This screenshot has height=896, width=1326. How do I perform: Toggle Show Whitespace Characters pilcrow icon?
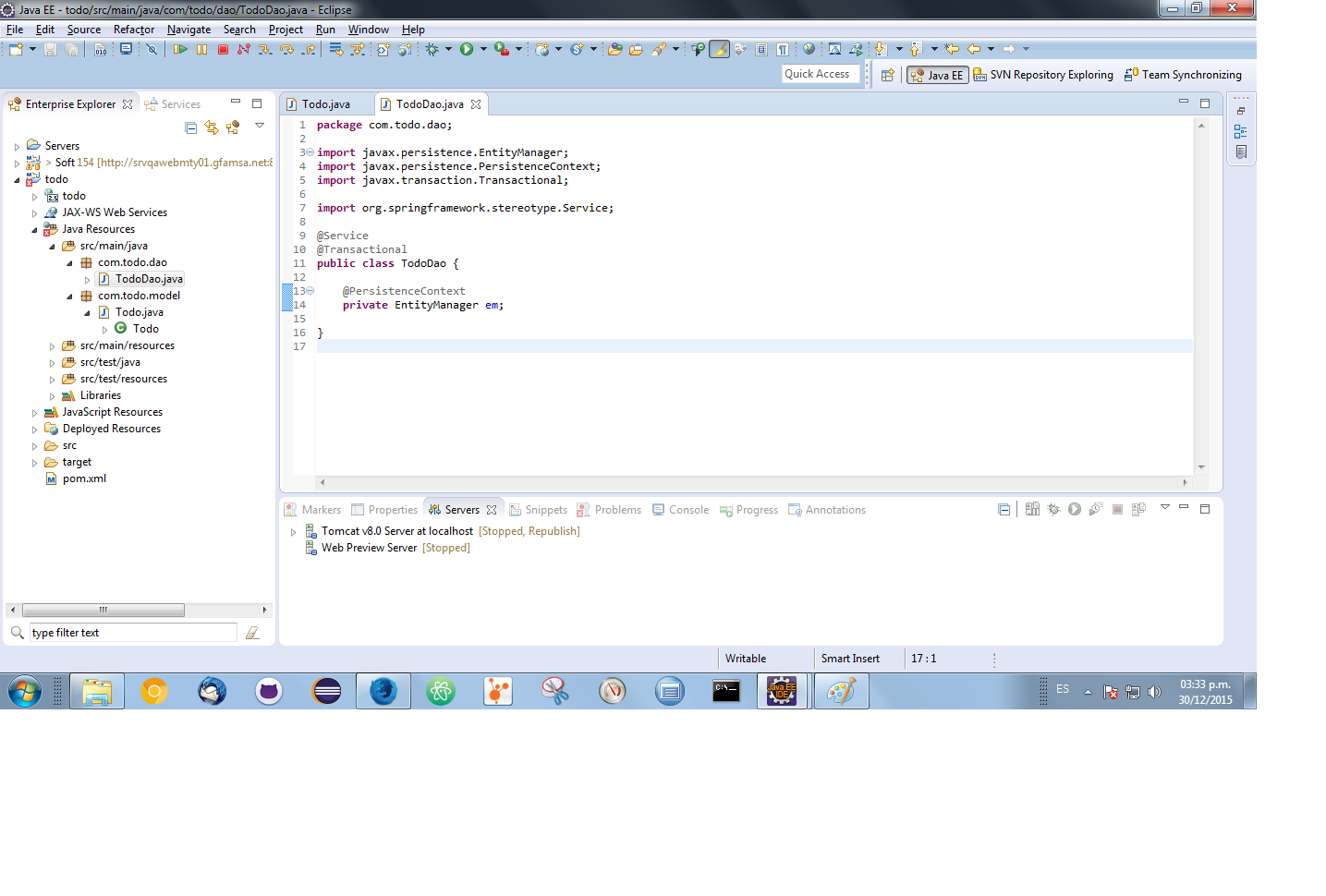(783, 49)
